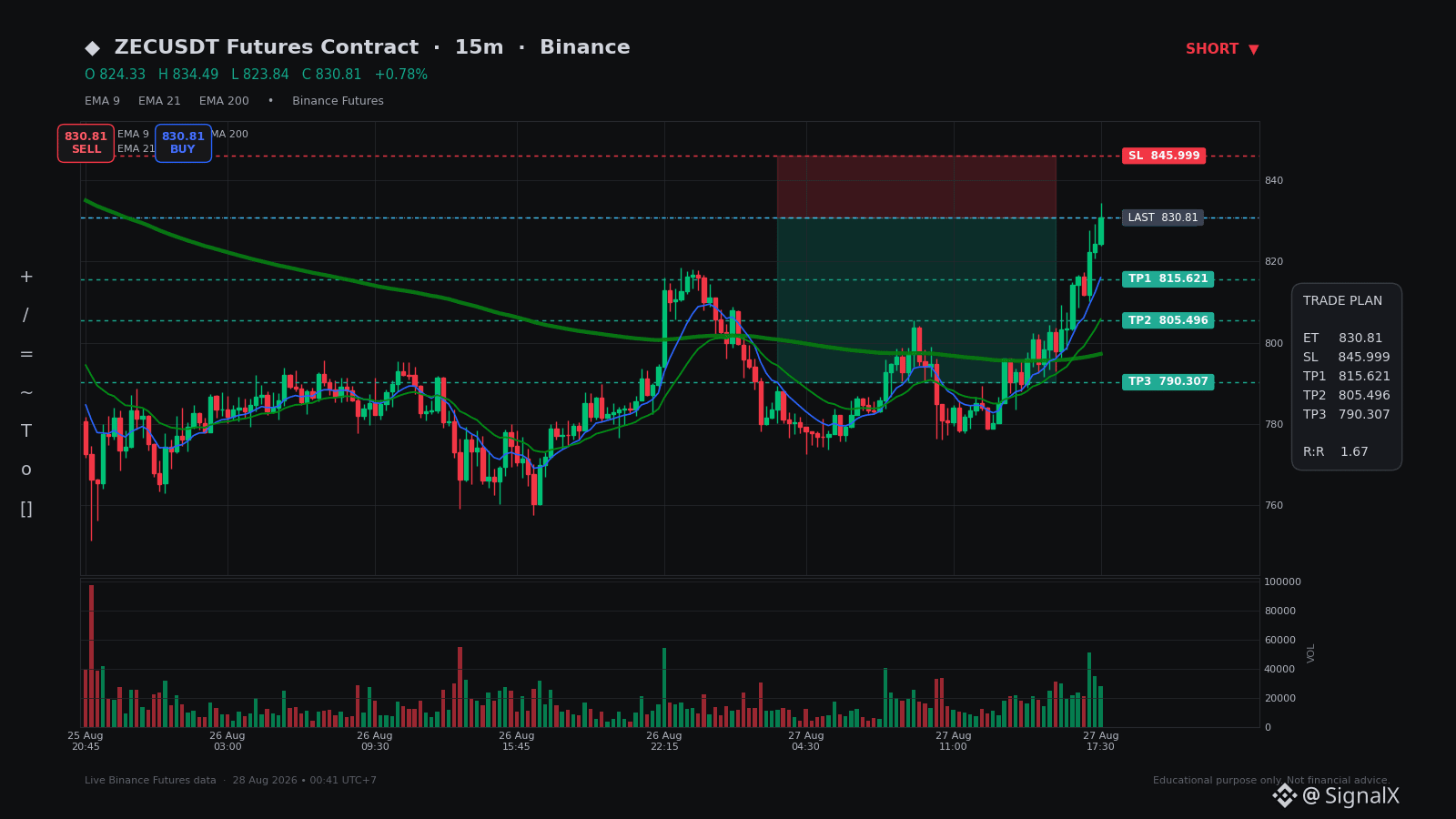This screenshot has height=819, width=1456.
Task: Select the ZECUSDT Futures Contract title
Action: click(x=267, y=47)
